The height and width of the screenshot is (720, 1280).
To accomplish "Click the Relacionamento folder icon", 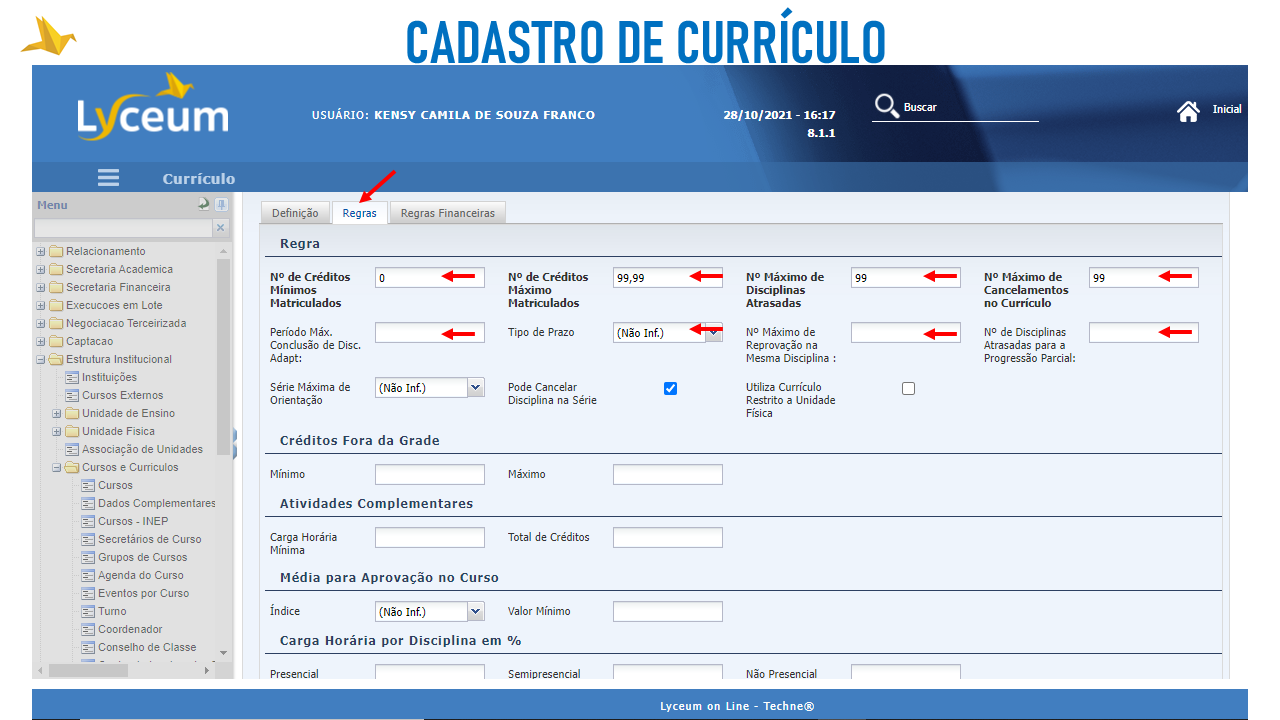I will click(x=56, y=252).
